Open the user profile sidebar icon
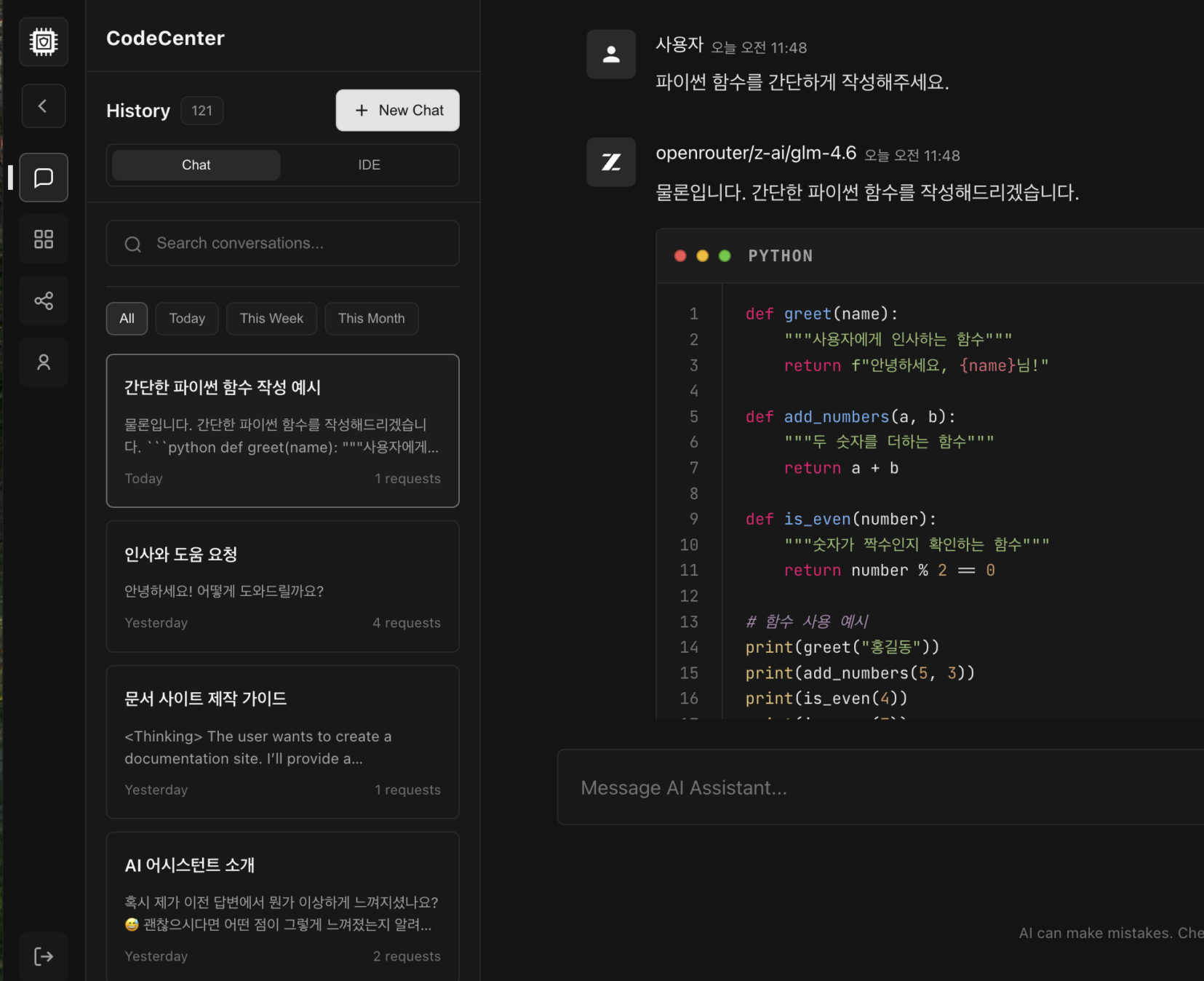This screenshot has width=1204, height=981. (x=44, y=362)
